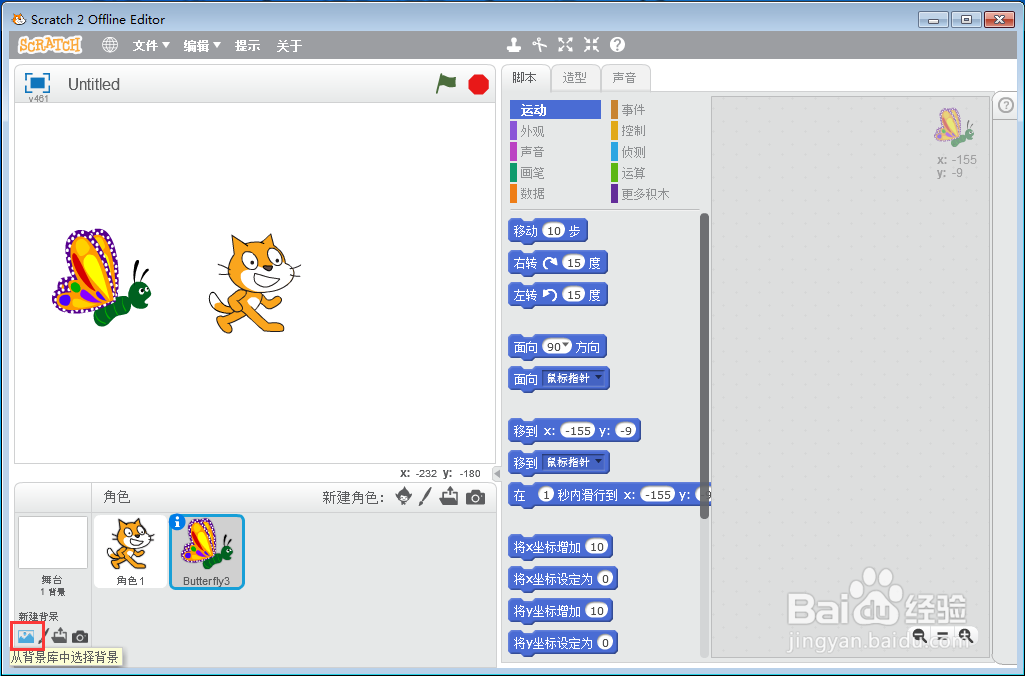Click the red stop sign button
The width and height of the screenshot is (1025, 676).
click(x=479, y=84)
